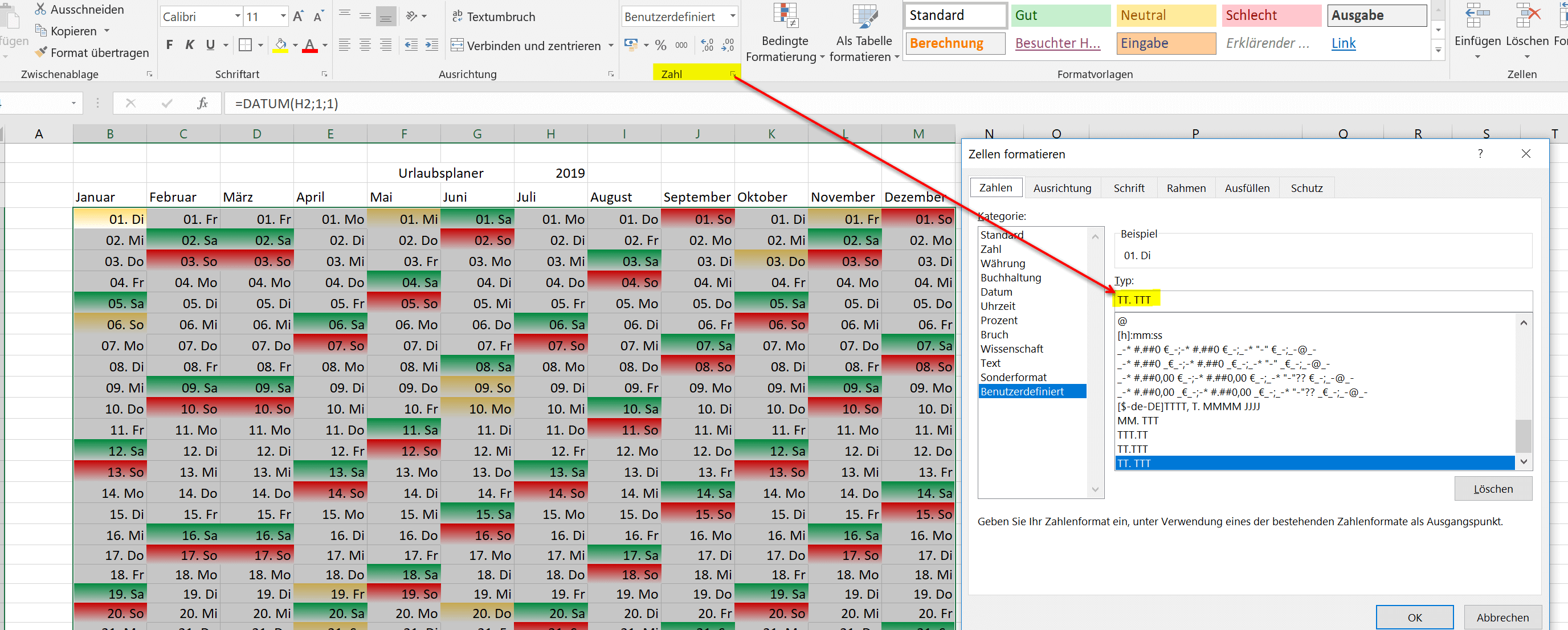
Task: Open the Bedingte Formatierung menu
Action: (x=785, y=32)
